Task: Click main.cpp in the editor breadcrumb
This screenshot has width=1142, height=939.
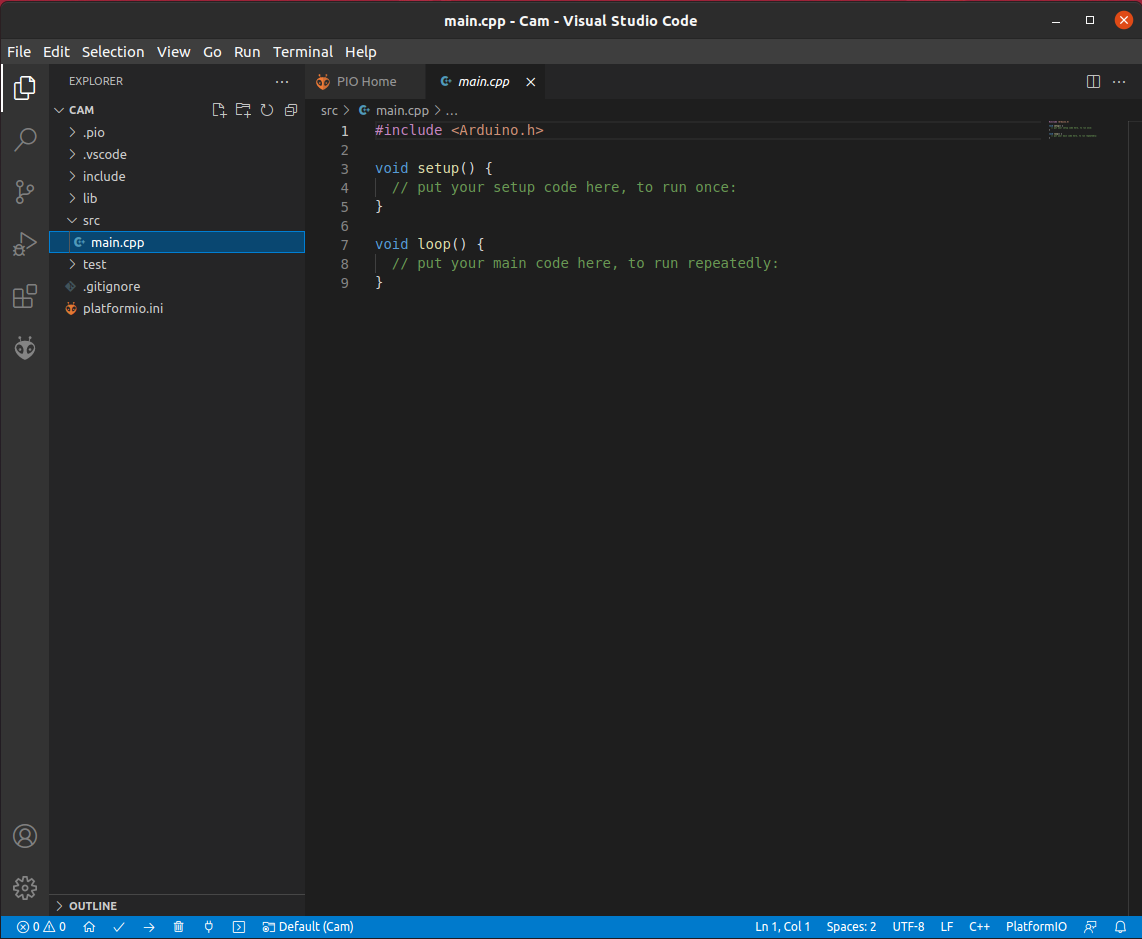Action: click(x=402, y=111)
